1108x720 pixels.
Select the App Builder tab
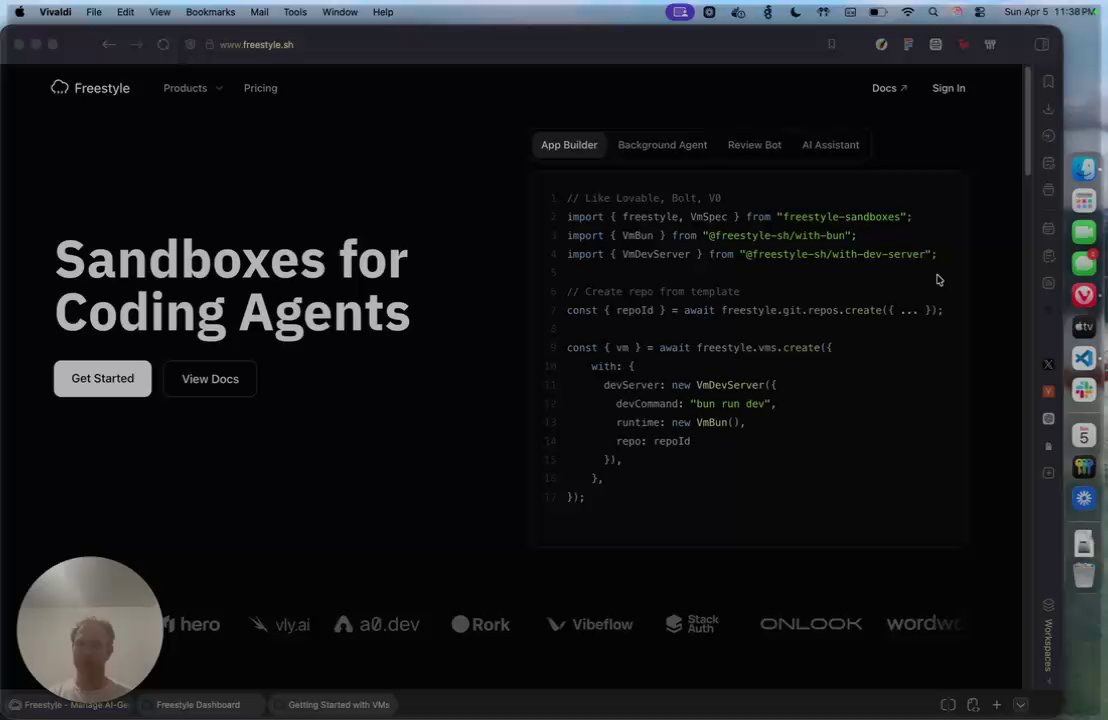[x=569, y=145]
